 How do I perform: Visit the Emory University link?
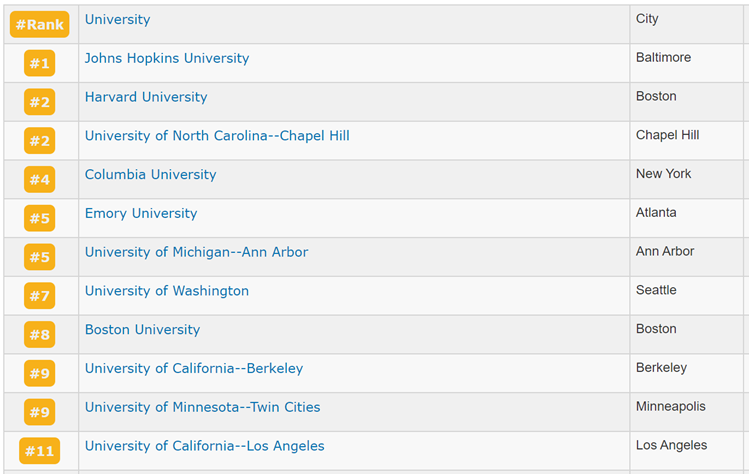(x=141, y=213)
